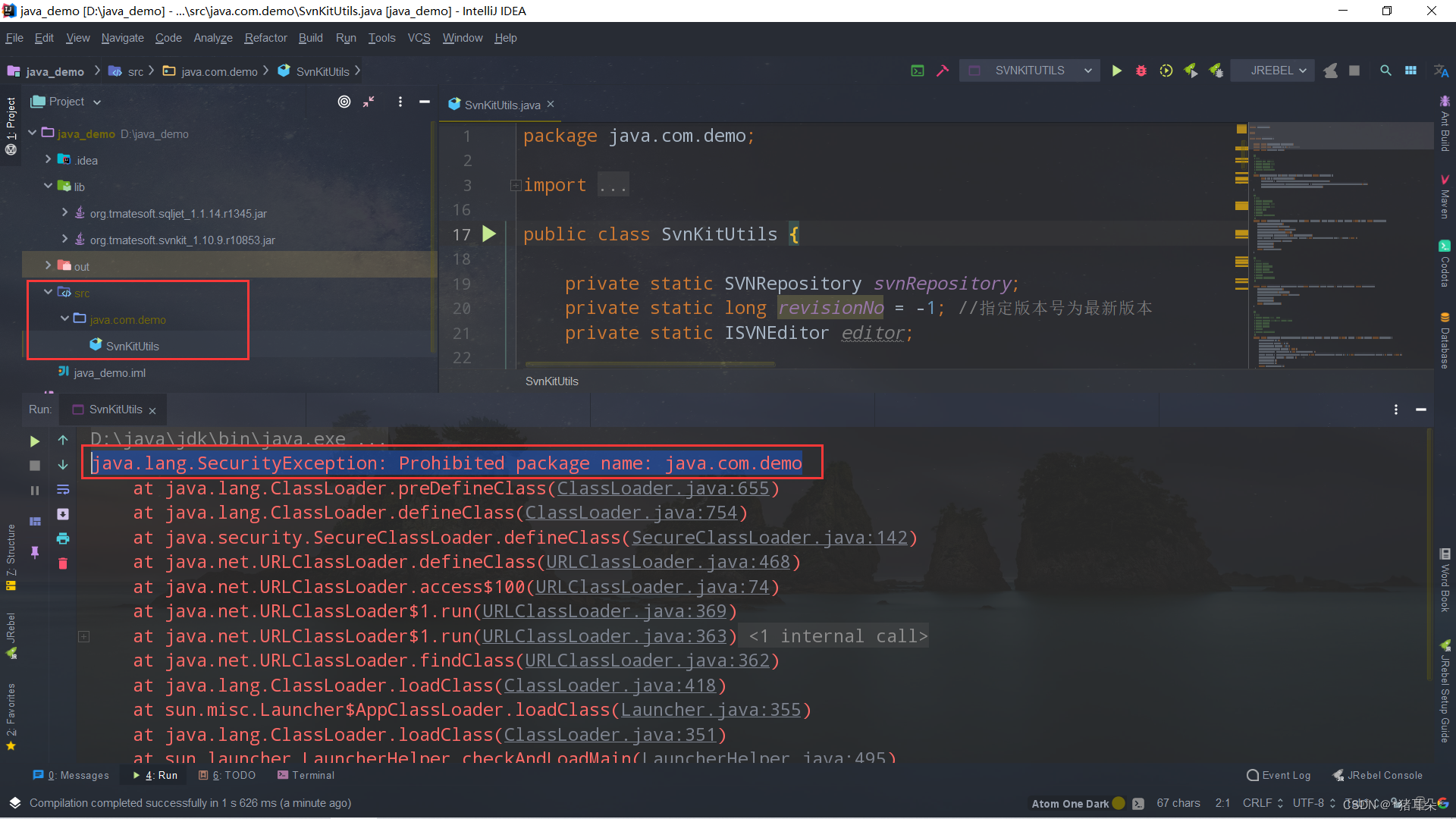This screenshot has height=819, width=1456.
Task: Clear the Run console output
Action: (63, 563)
